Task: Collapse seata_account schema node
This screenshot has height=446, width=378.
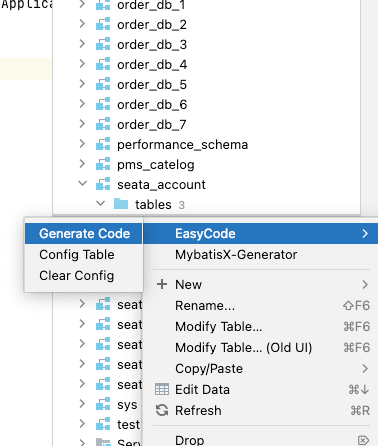Action: pyautogui.click(x=82, y=183)
